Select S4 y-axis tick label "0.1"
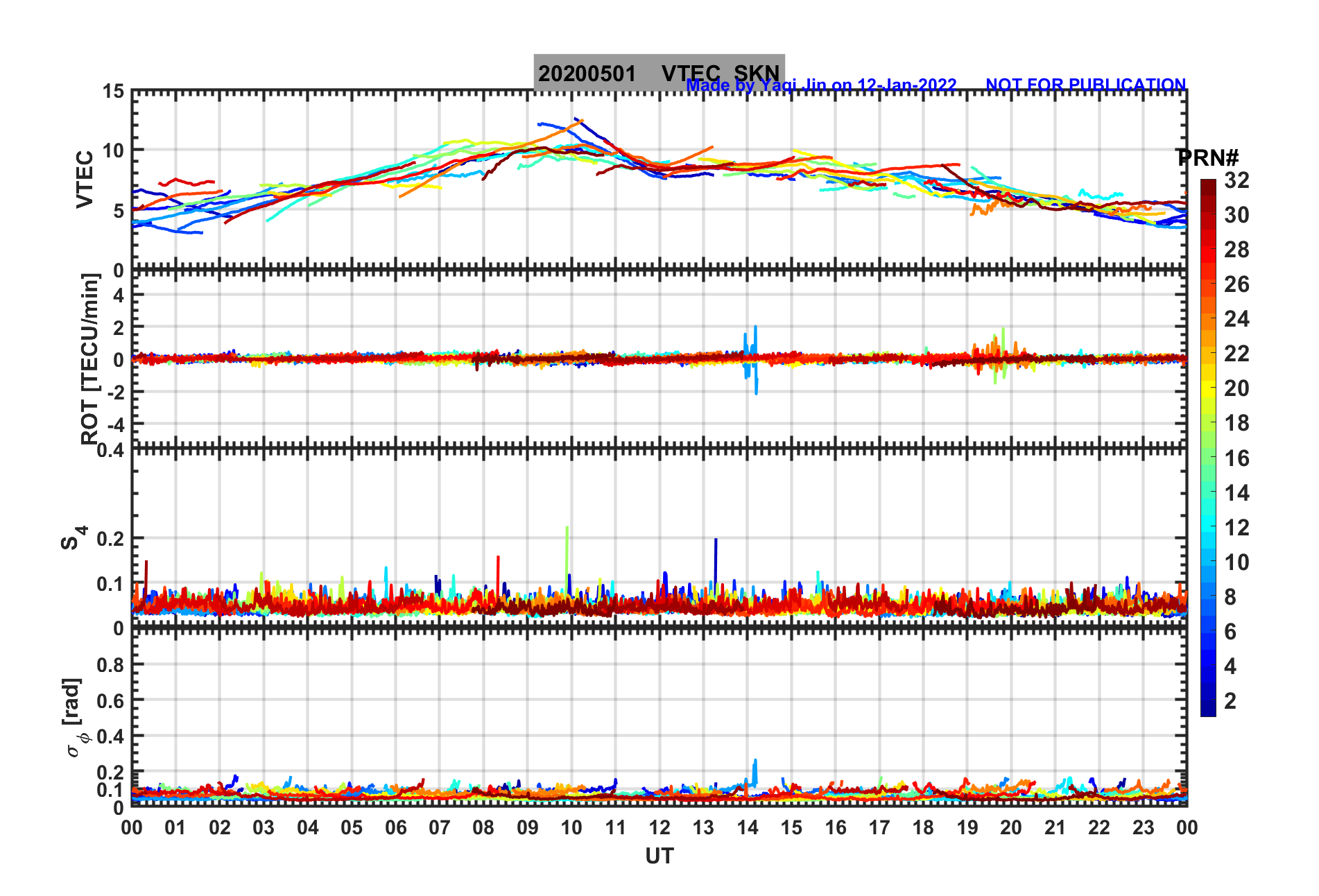This screenshot has height=896, width=1319. [x=111, y=584]
